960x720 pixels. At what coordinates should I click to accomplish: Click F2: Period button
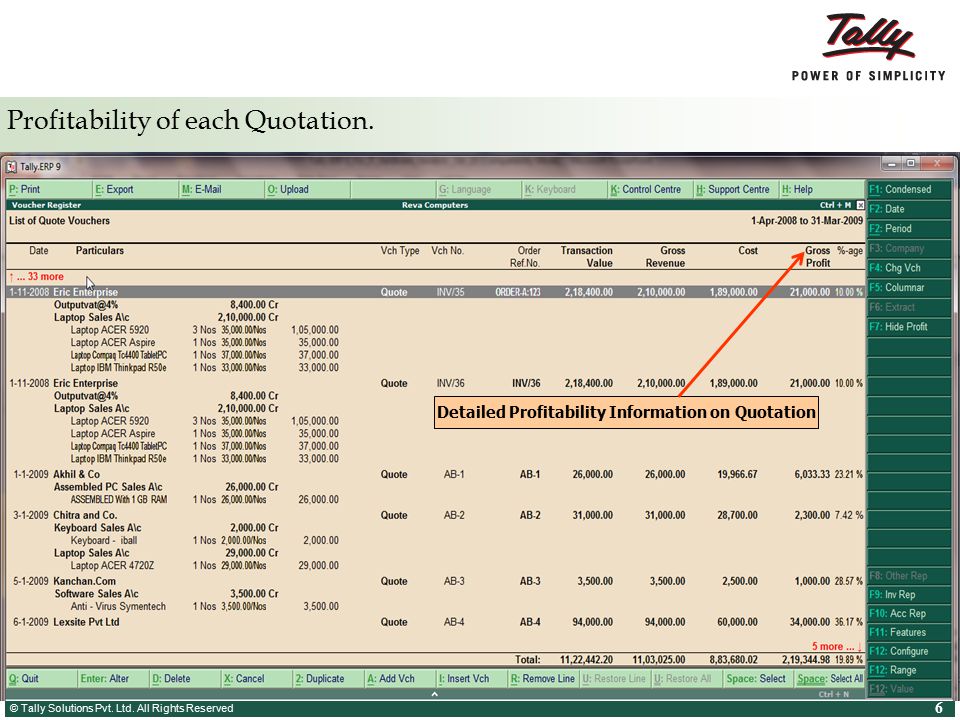pyautogui.click(x=909, y=228)
